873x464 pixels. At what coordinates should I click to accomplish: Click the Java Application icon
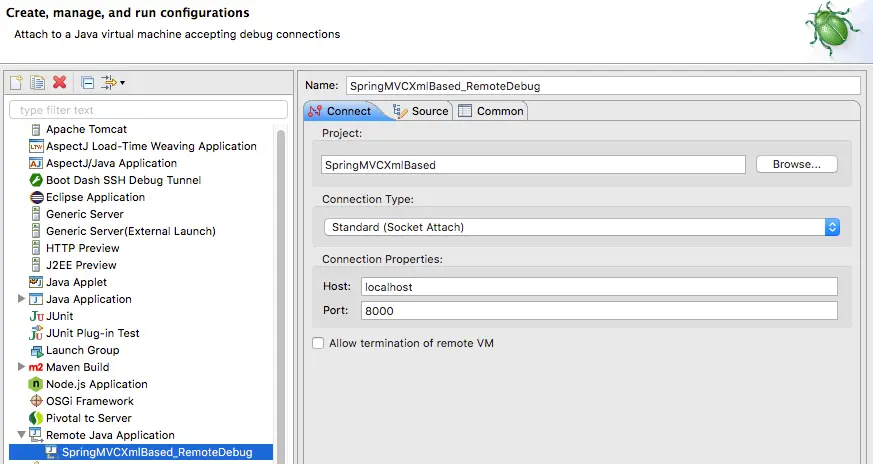pos(36,299)
